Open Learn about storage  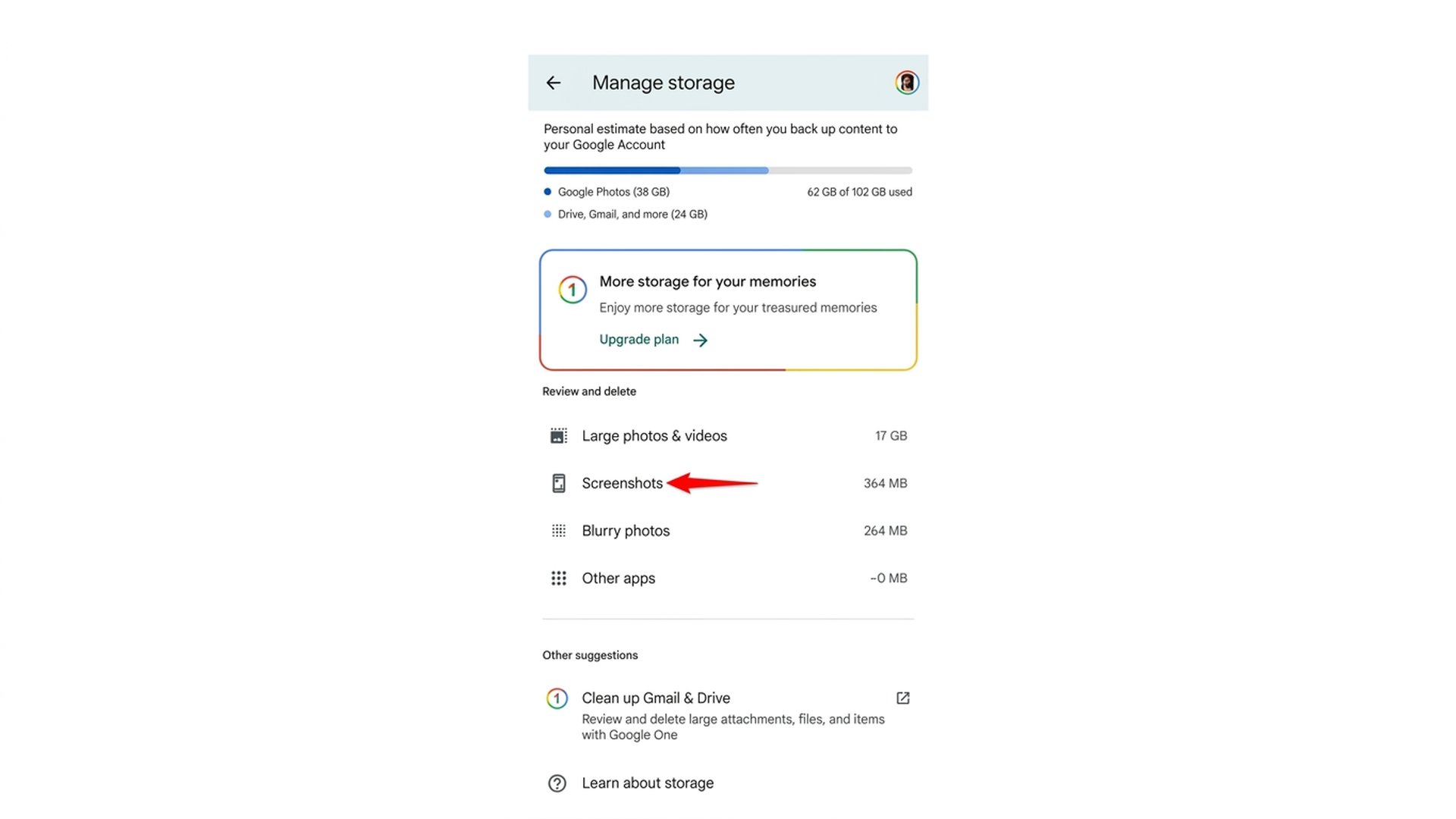(728, 783)
